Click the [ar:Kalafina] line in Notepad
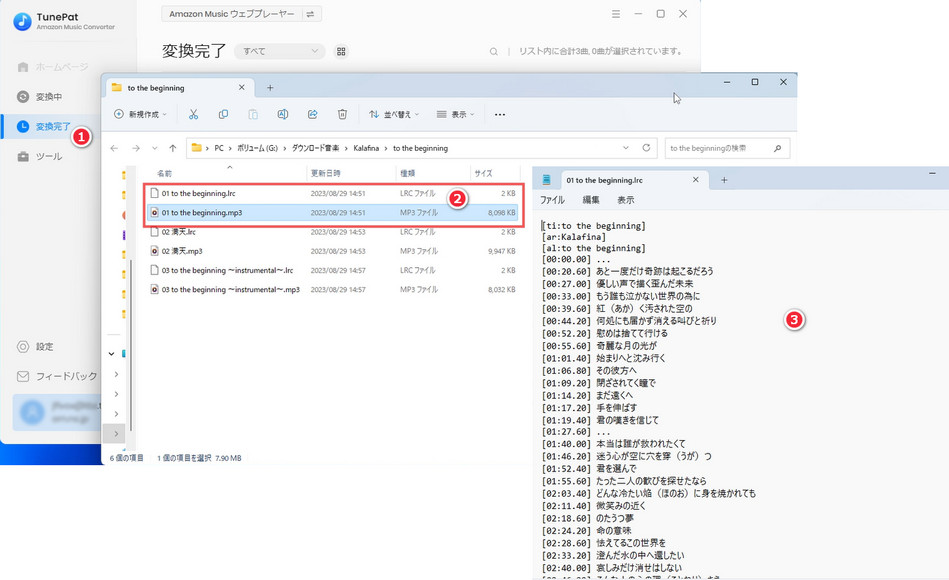949x580 pixels. [x=574, y=237]
